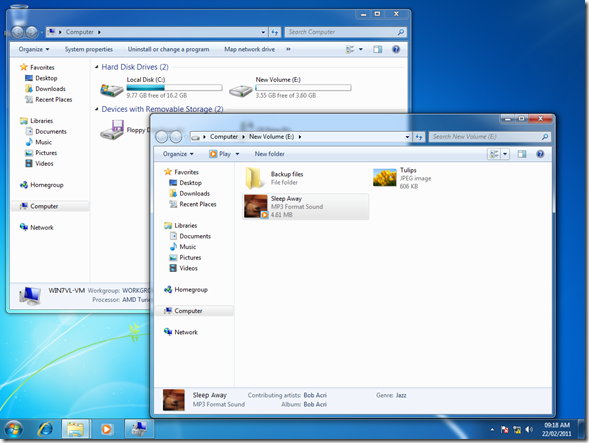Go forward in the New Volume window

click(175, 137)
